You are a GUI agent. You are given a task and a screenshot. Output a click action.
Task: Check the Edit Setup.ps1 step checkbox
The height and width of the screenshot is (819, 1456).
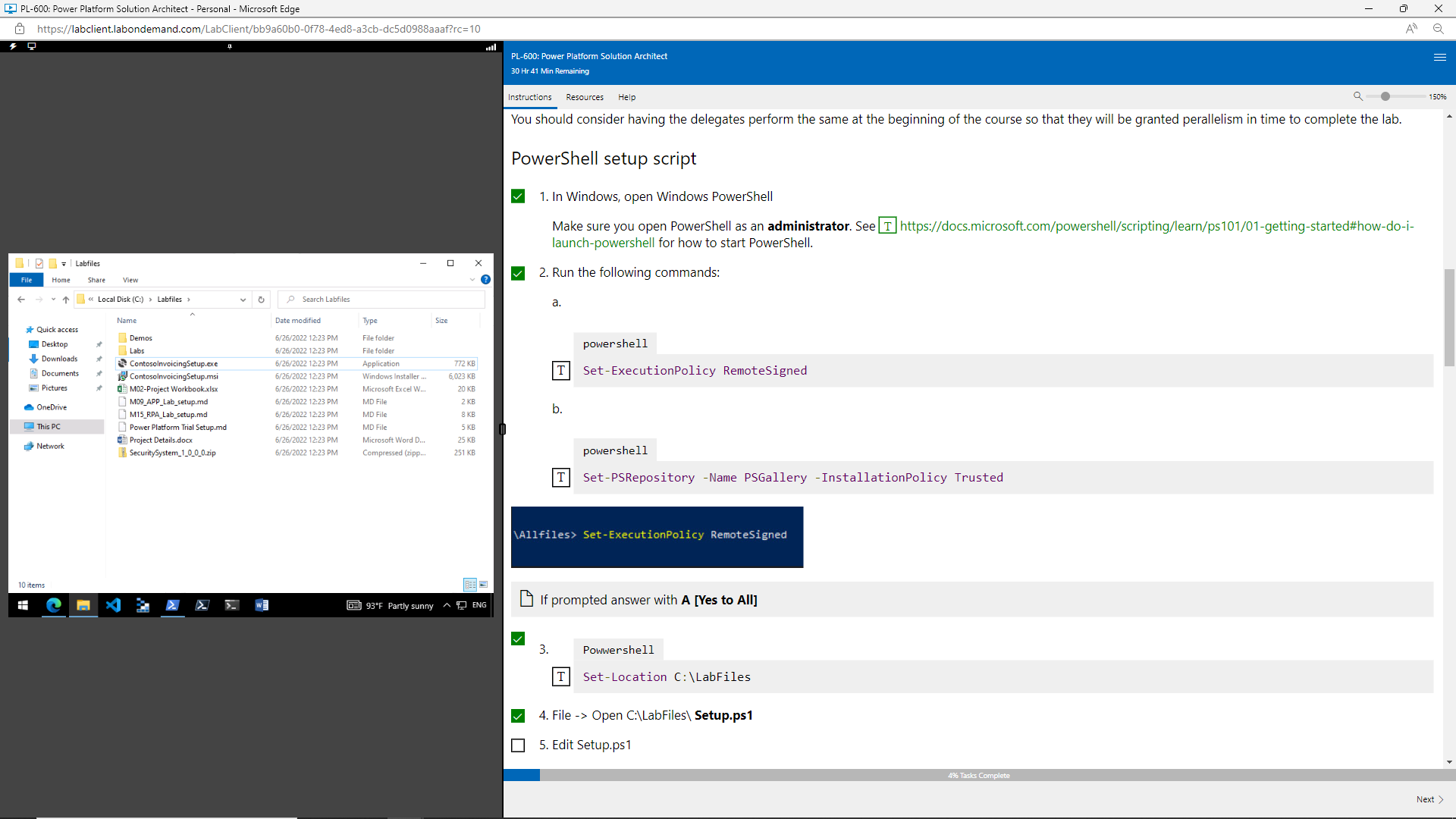point(518,745)
